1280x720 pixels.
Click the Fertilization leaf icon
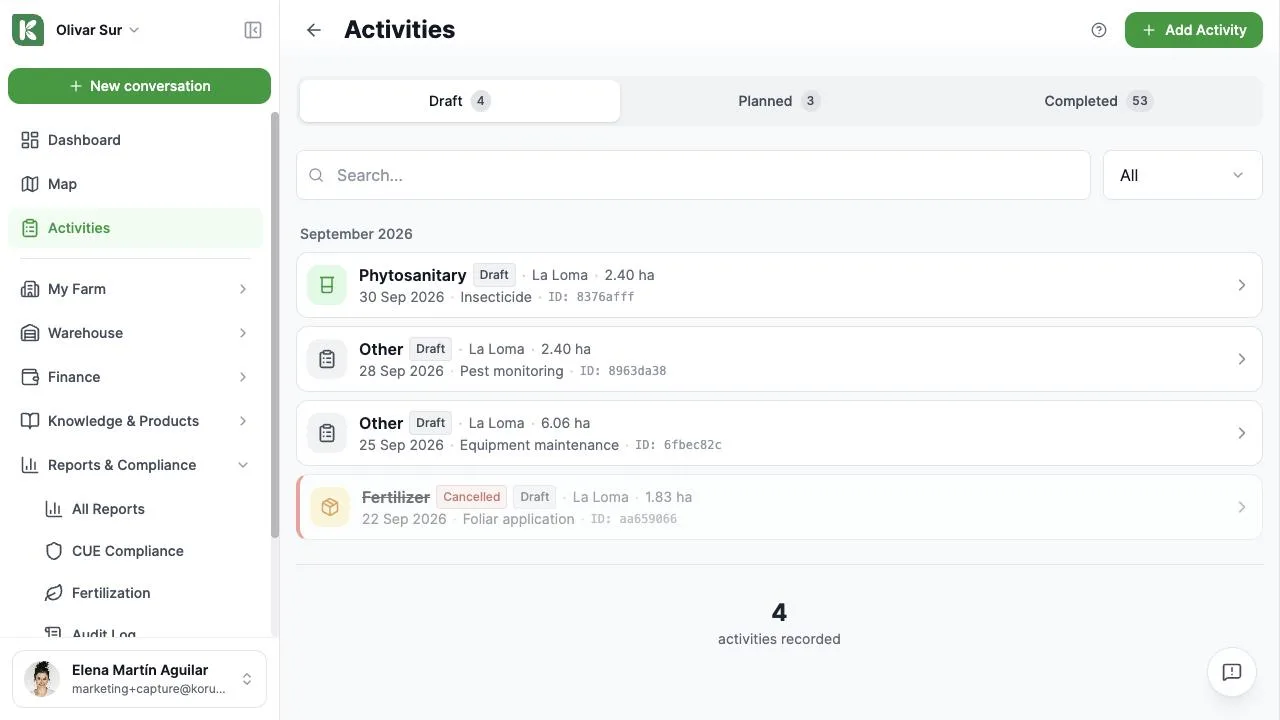54,593
